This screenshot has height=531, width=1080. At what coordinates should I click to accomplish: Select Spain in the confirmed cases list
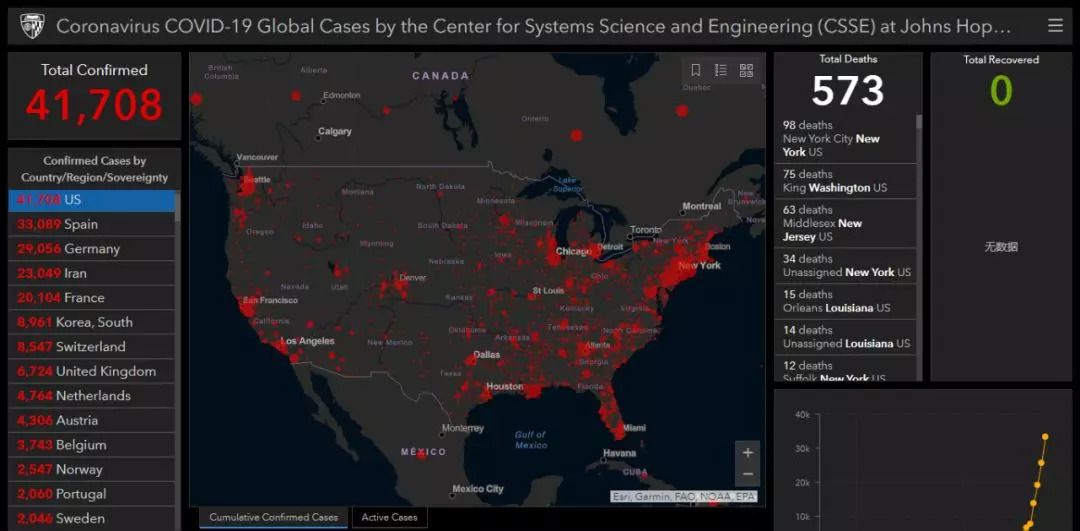[x=92, y=225]
